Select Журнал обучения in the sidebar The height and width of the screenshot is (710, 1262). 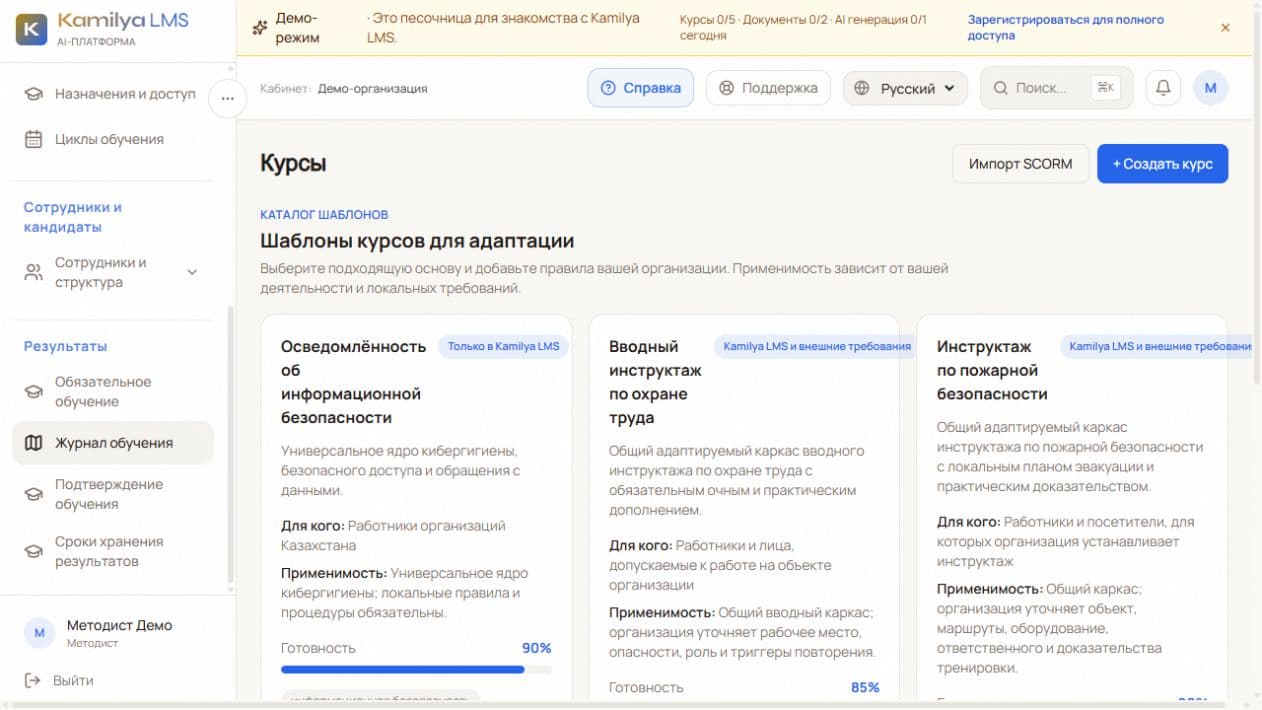(113, 443)
